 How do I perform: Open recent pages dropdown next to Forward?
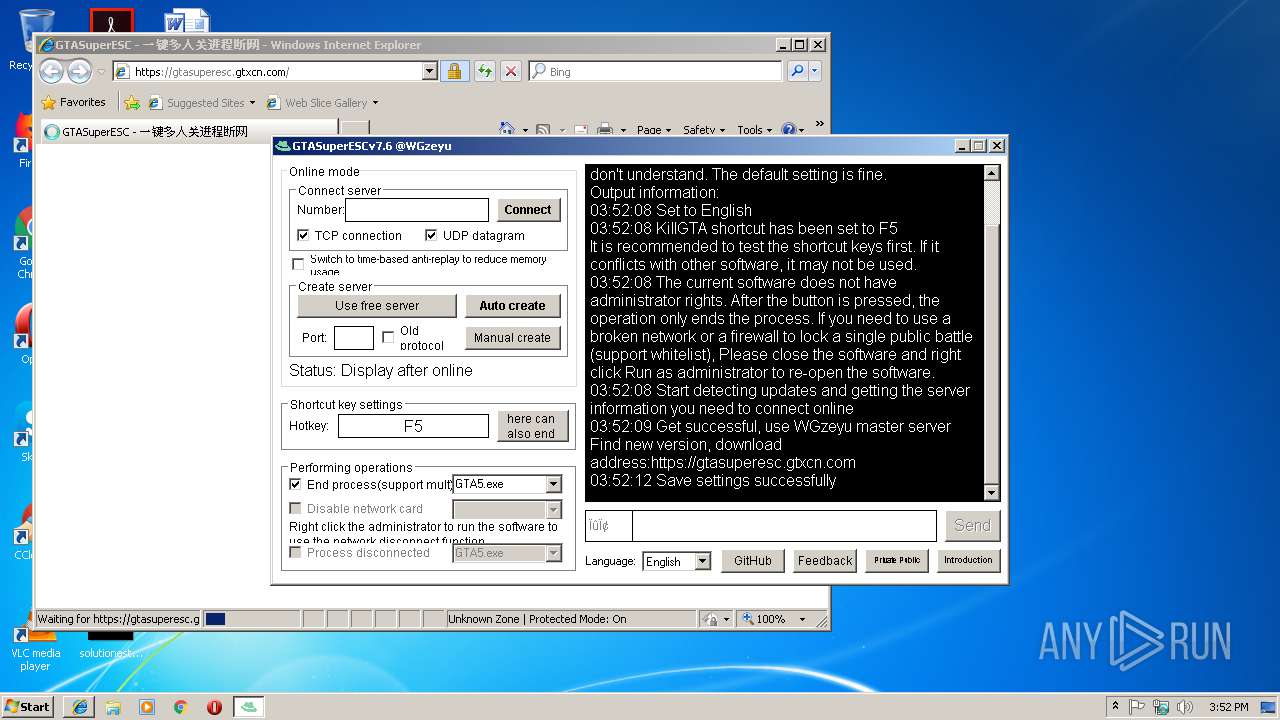(101, 72)
